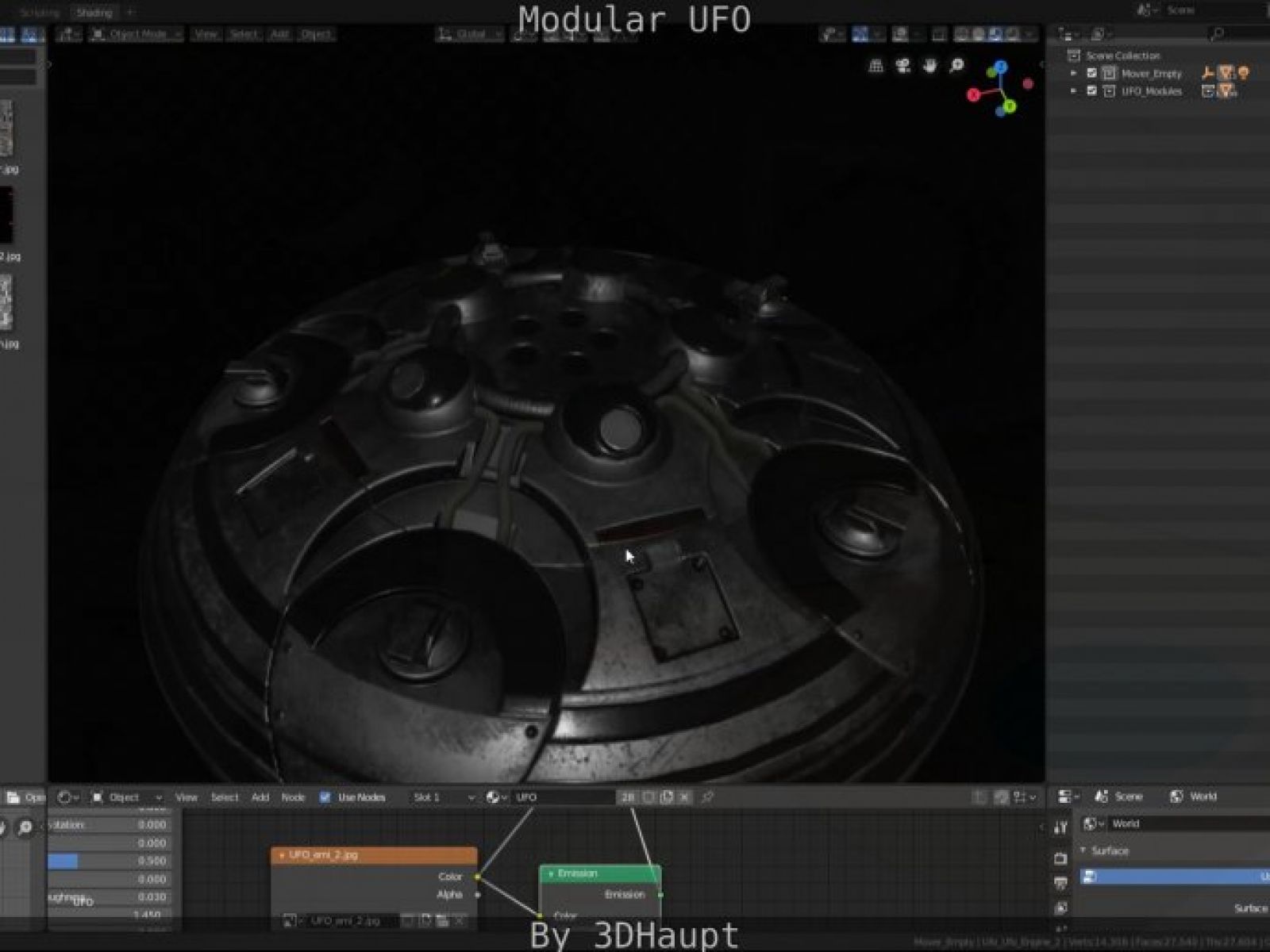1270x952 pixels.
Task: Select the Mover_Empty item in the outliner
Action: (x=1152, y=74)
